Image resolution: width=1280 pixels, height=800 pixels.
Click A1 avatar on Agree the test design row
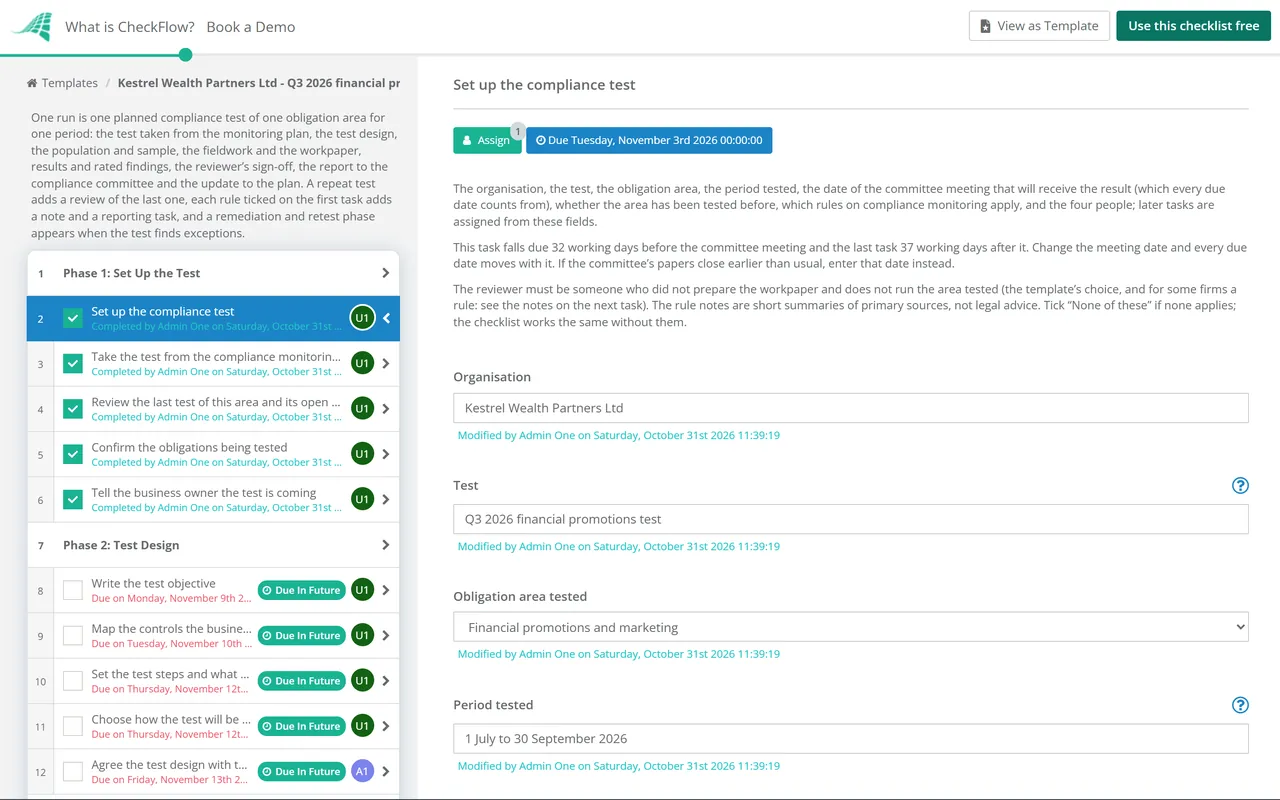pos(362,771)
